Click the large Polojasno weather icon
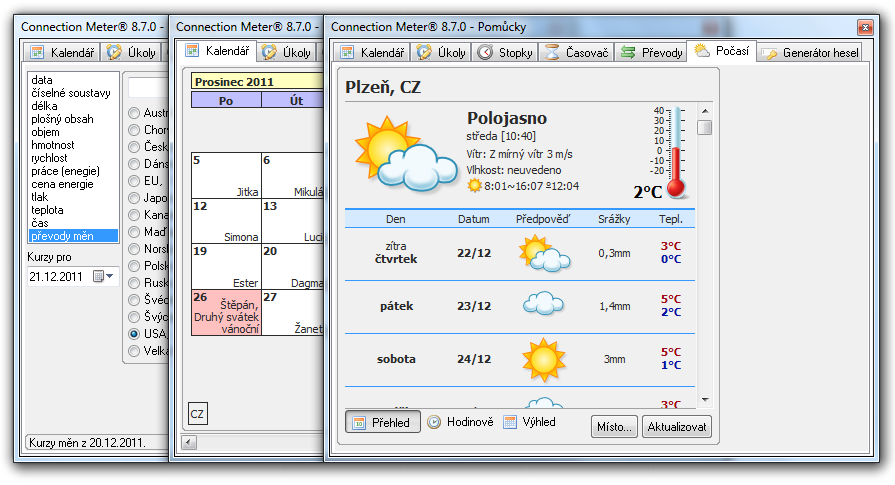 pyautogui.click(x=405, y=154)
